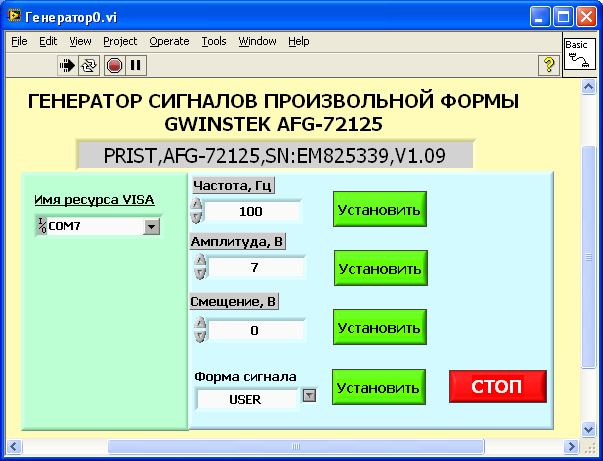Open the Форма сигнала USER dropdown arrow

[x=310, y=395]
